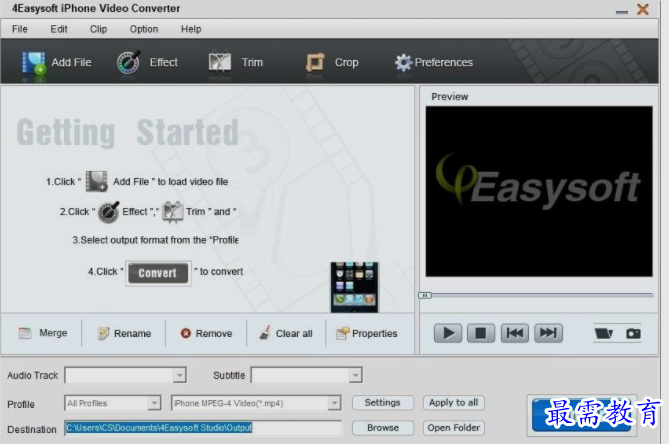The height and width of the screenshot is (444, 669).
Task: Open the Edit menu
Action: pos(58,29)
